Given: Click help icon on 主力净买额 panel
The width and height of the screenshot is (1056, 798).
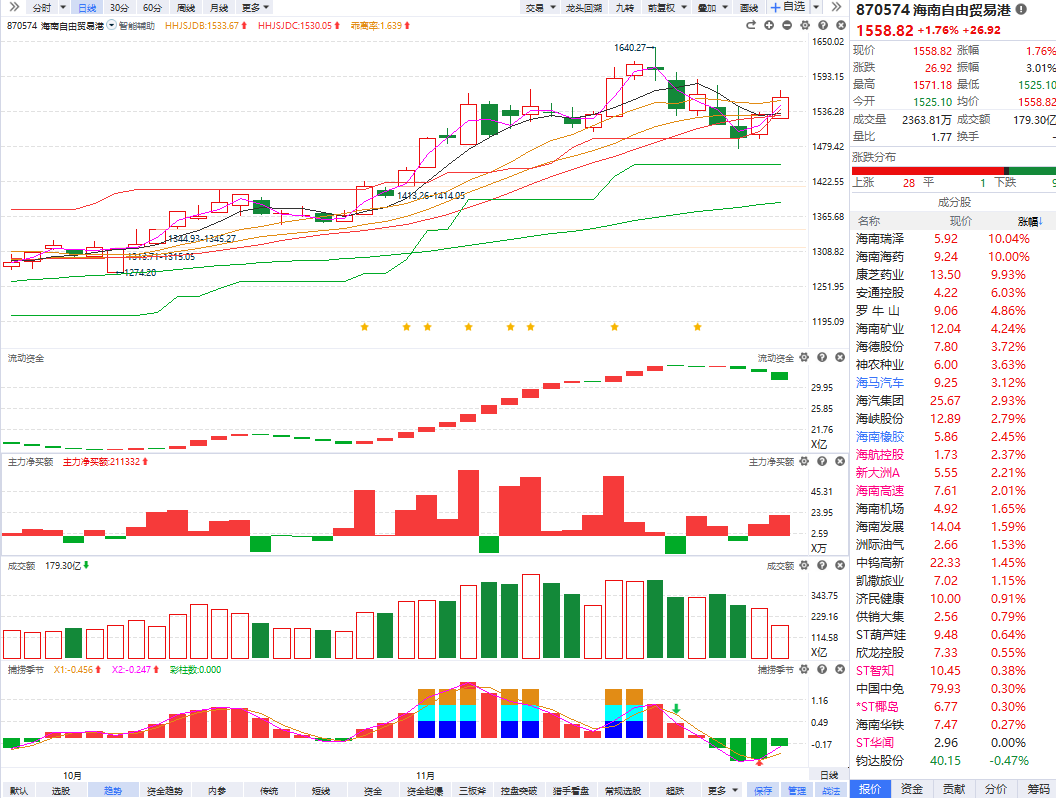Looking at the screenshot, I should pos(821,462).
